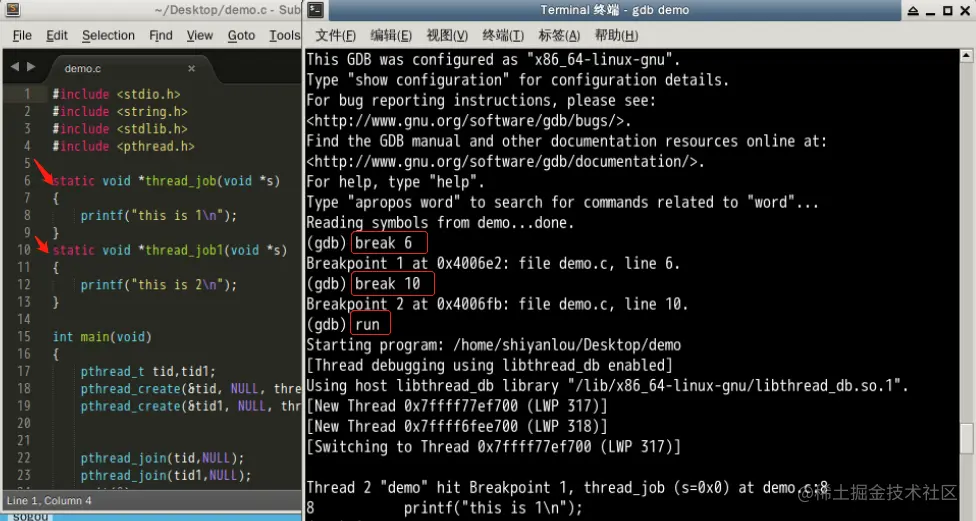Open the View menu in Sublime Text

coord(200,35)
